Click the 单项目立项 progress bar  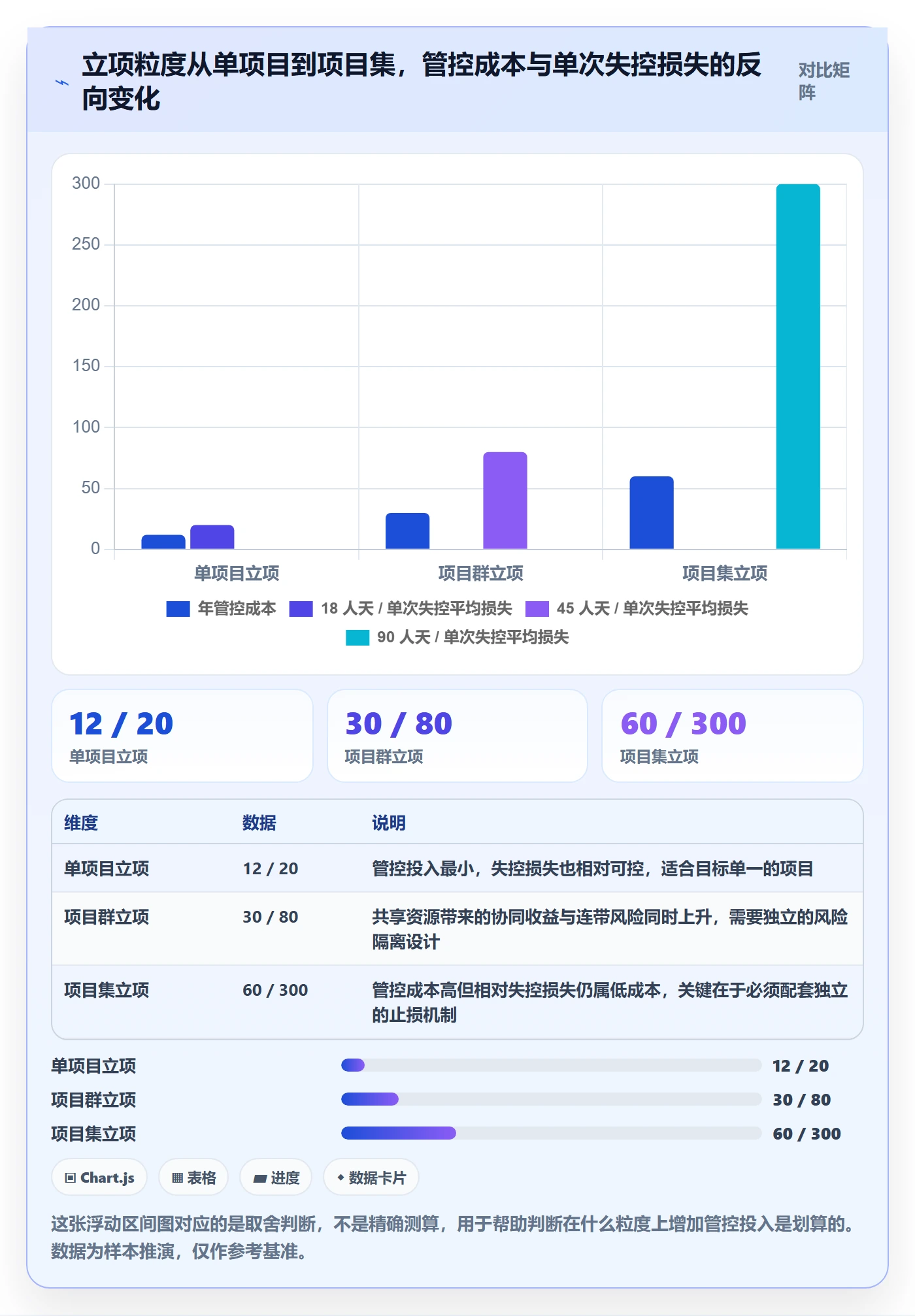[551, 1066]
